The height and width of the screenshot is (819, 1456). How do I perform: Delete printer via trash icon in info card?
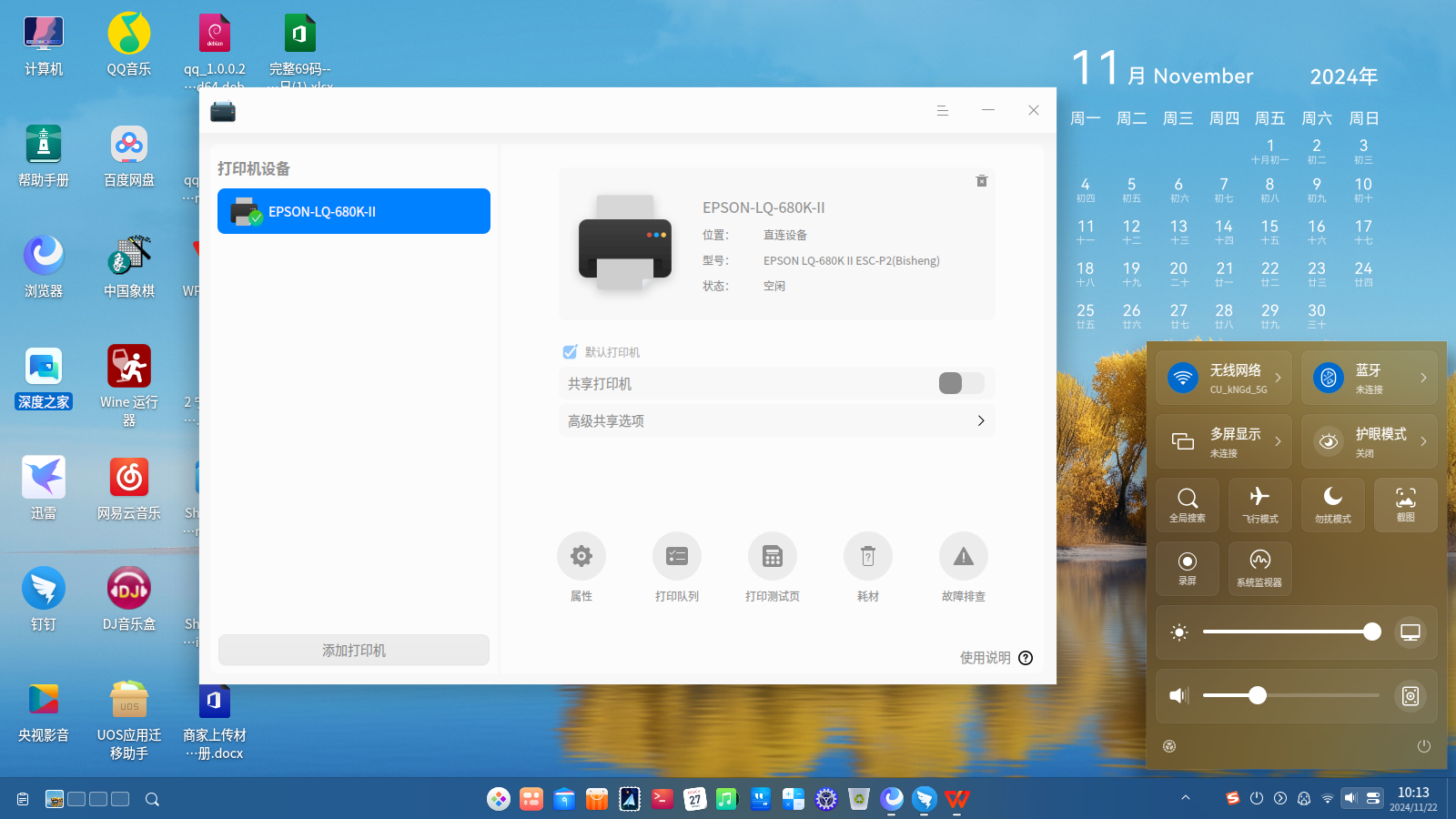[x=982, y=181]
